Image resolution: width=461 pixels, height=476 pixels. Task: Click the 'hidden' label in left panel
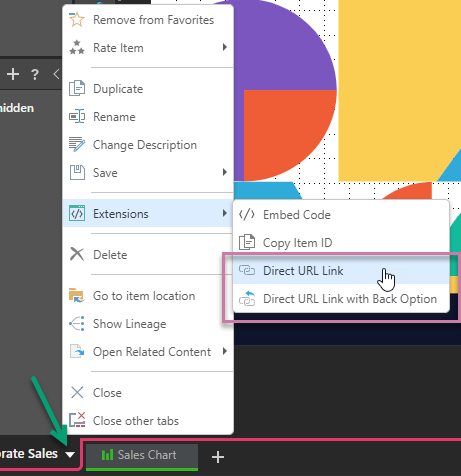[17, 108]
